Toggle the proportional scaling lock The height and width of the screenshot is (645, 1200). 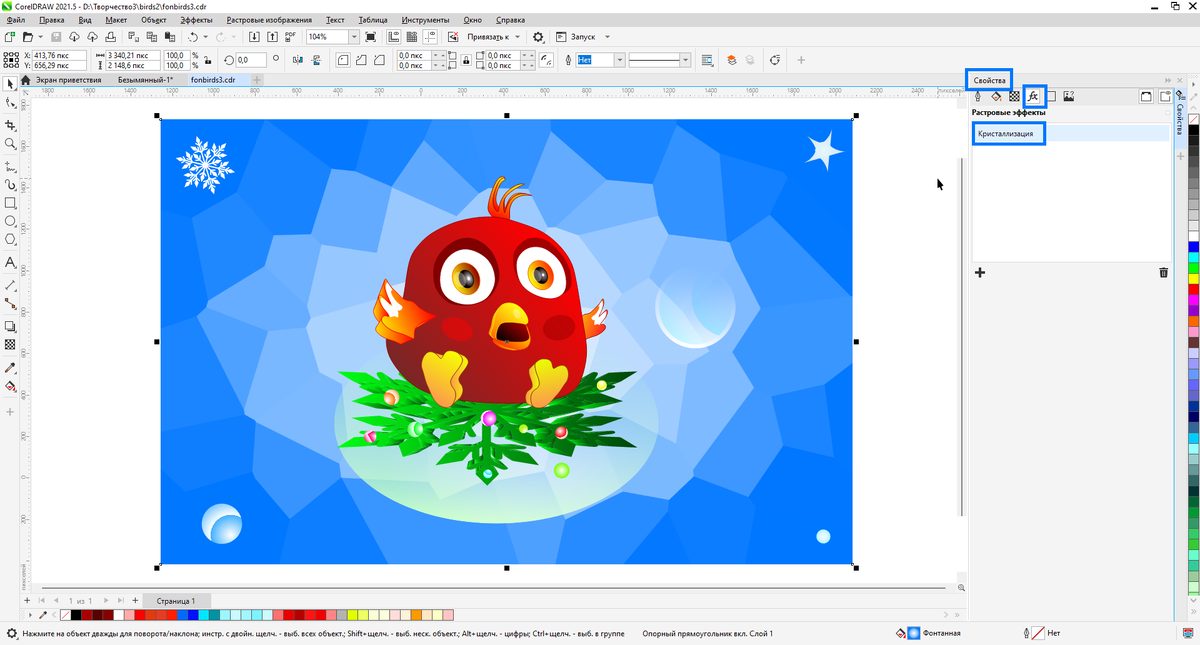point(207,60)
